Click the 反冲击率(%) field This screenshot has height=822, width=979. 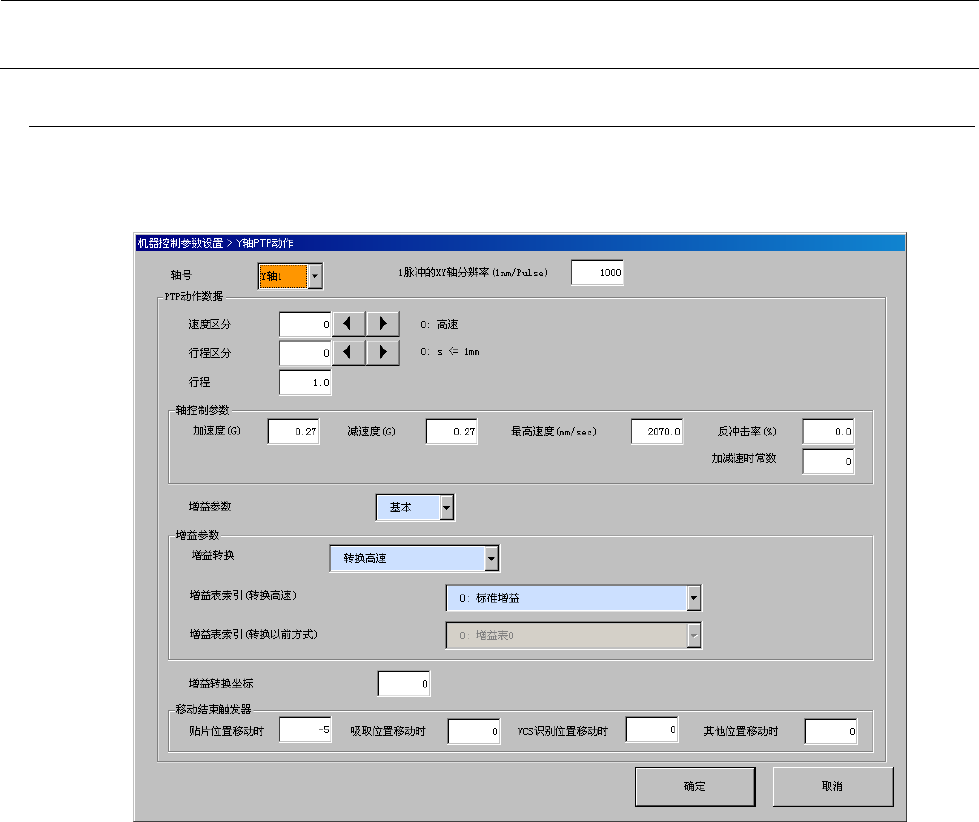(828, 431)
